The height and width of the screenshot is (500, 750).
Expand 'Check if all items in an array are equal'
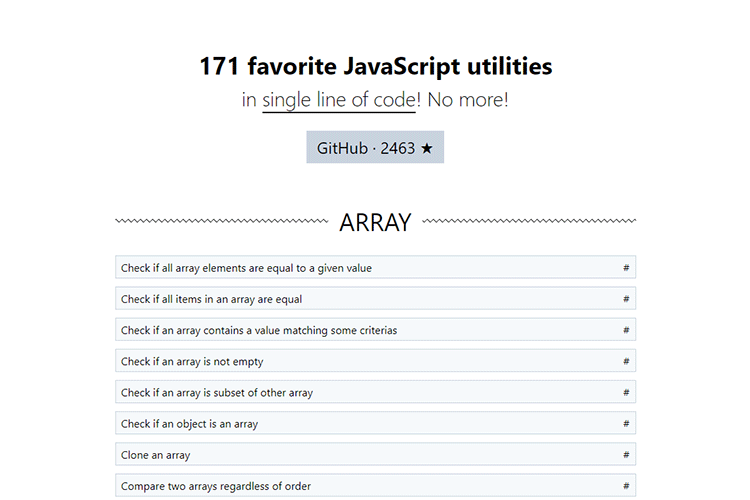pyautogui.click(x=211, y=299)
